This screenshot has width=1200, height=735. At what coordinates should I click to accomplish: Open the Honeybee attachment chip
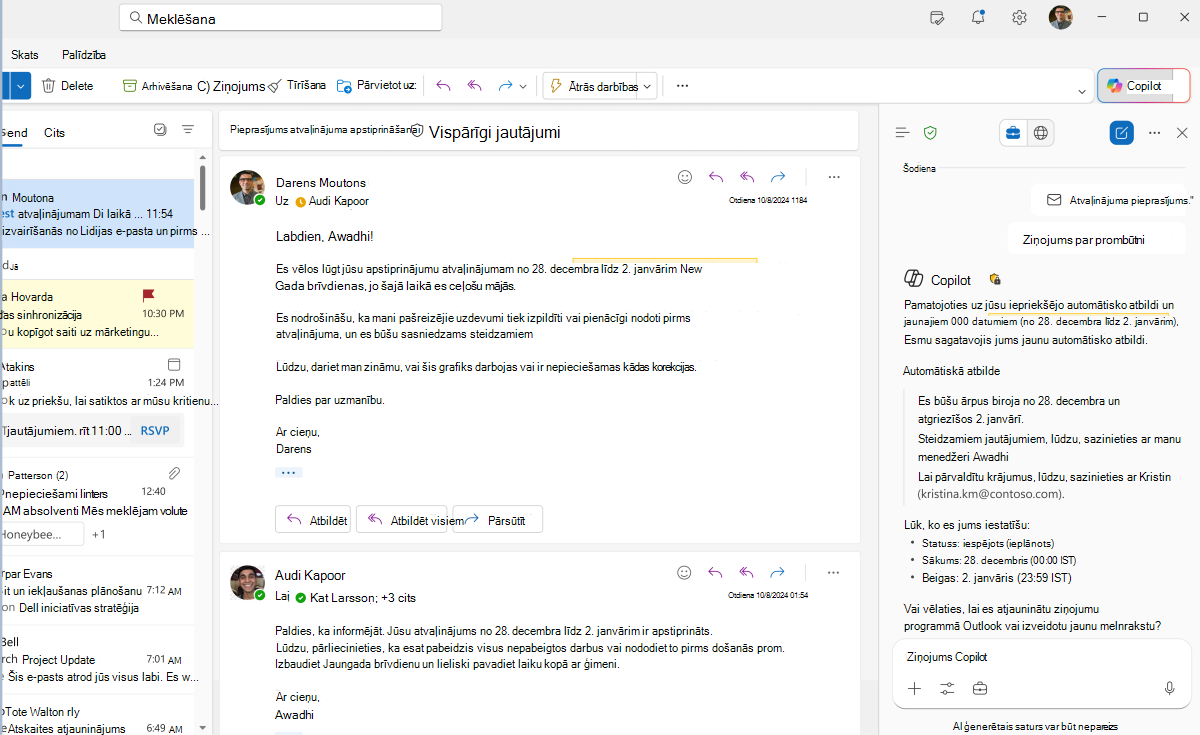click(x=42, y=534)
